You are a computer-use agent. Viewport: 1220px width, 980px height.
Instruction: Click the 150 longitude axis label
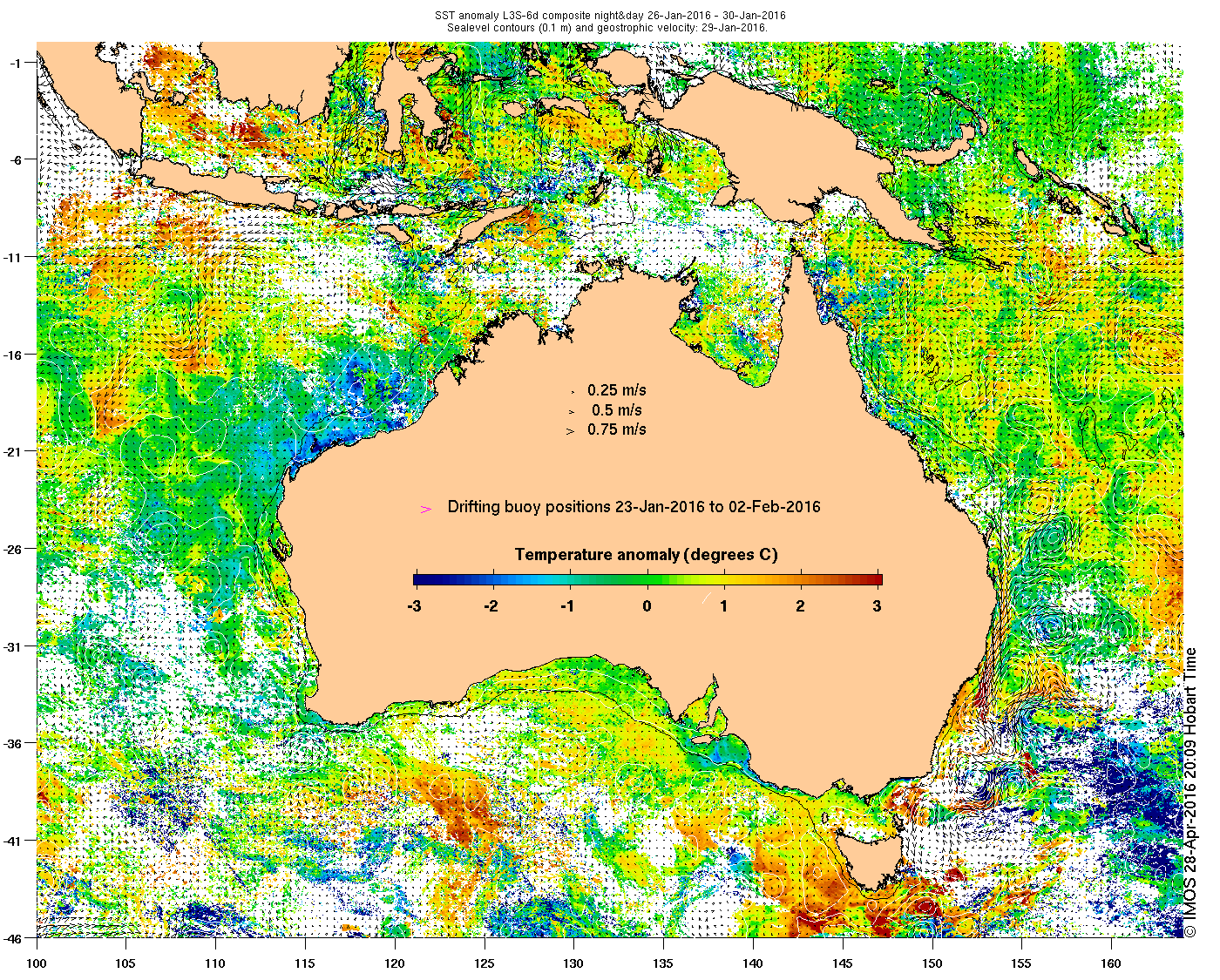click(x=932, y=963)
